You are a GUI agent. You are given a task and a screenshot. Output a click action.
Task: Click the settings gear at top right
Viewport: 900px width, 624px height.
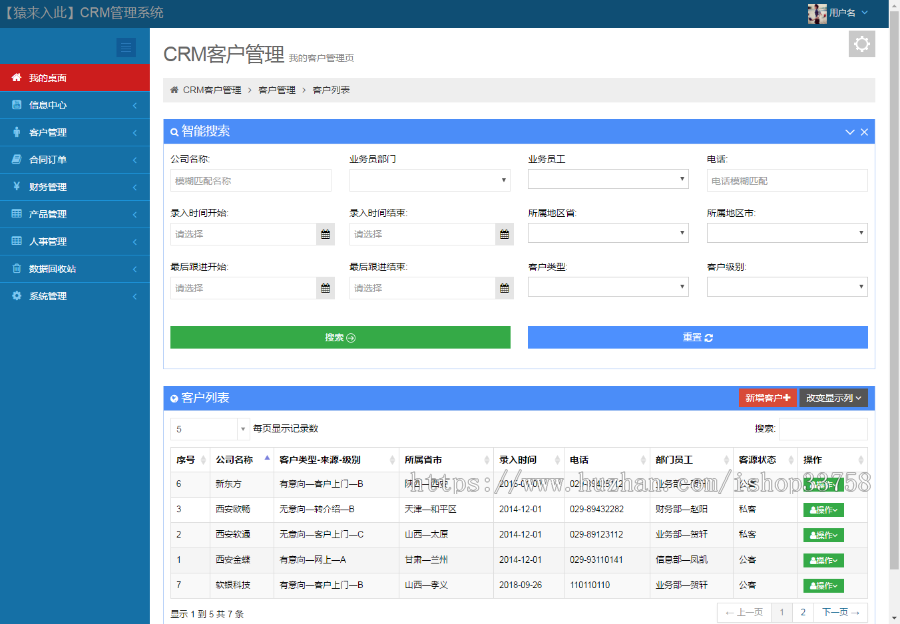(x=862, y=43)
